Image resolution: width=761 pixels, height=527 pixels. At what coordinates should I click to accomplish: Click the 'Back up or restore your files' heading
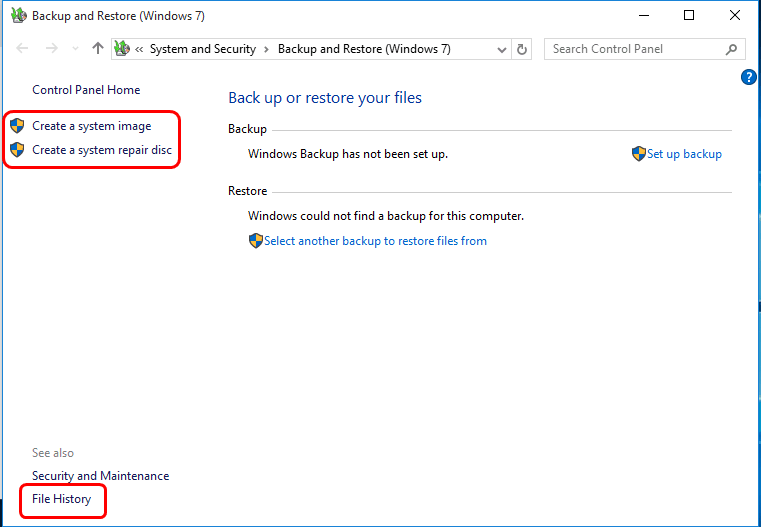point(325,98)
